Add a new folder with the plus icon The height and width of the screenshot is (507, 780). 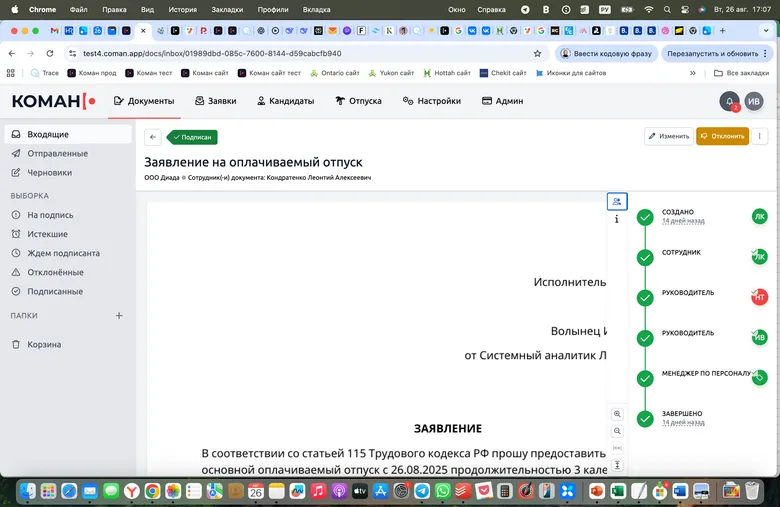pos(119,315)
